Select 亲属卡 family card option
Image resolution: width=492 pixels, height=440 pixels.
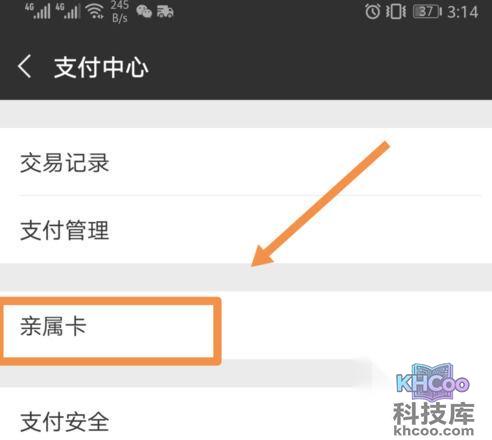point(246,326)
